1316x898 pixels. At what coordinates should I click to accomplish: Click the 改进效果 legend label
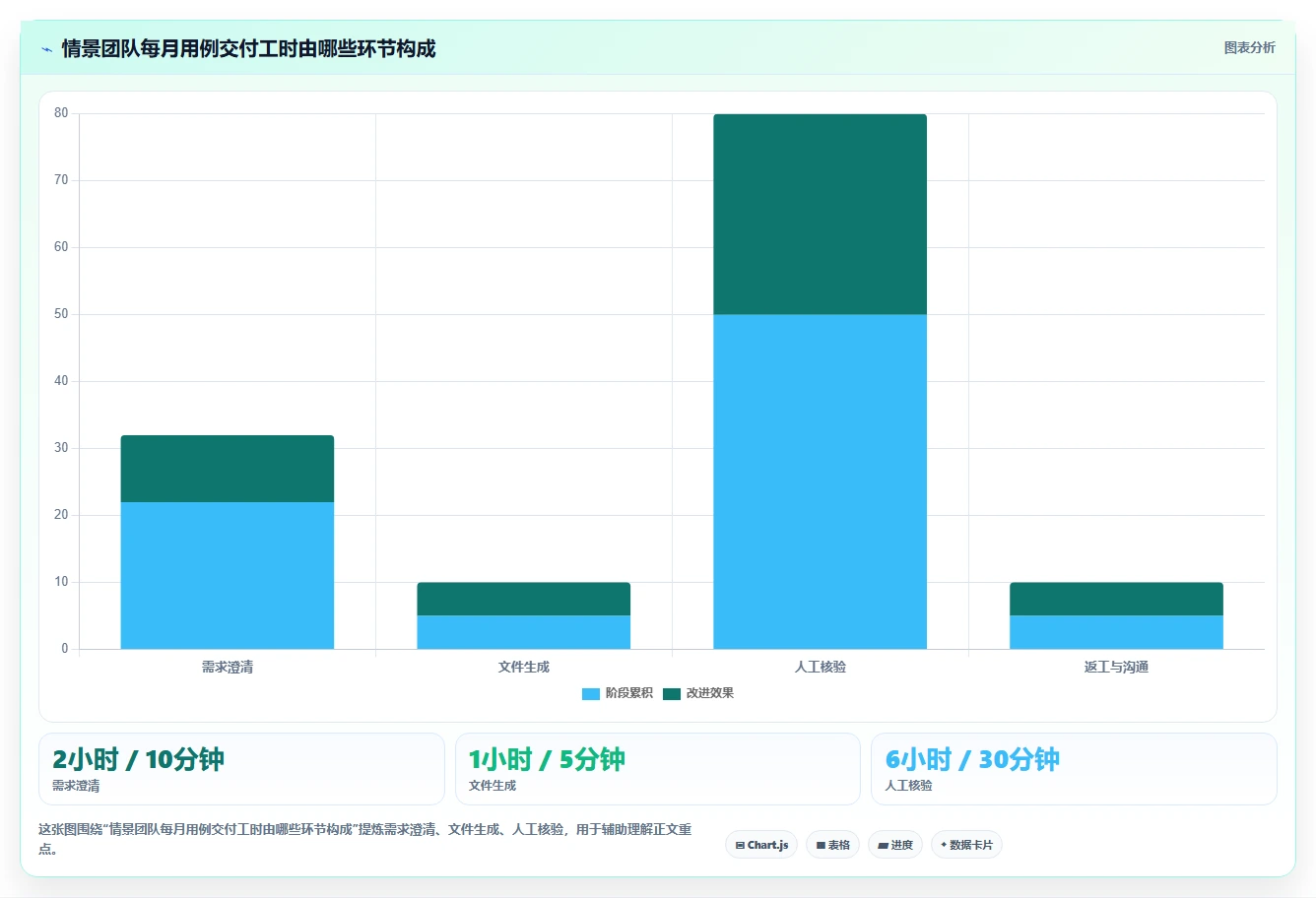click(709, 693)
